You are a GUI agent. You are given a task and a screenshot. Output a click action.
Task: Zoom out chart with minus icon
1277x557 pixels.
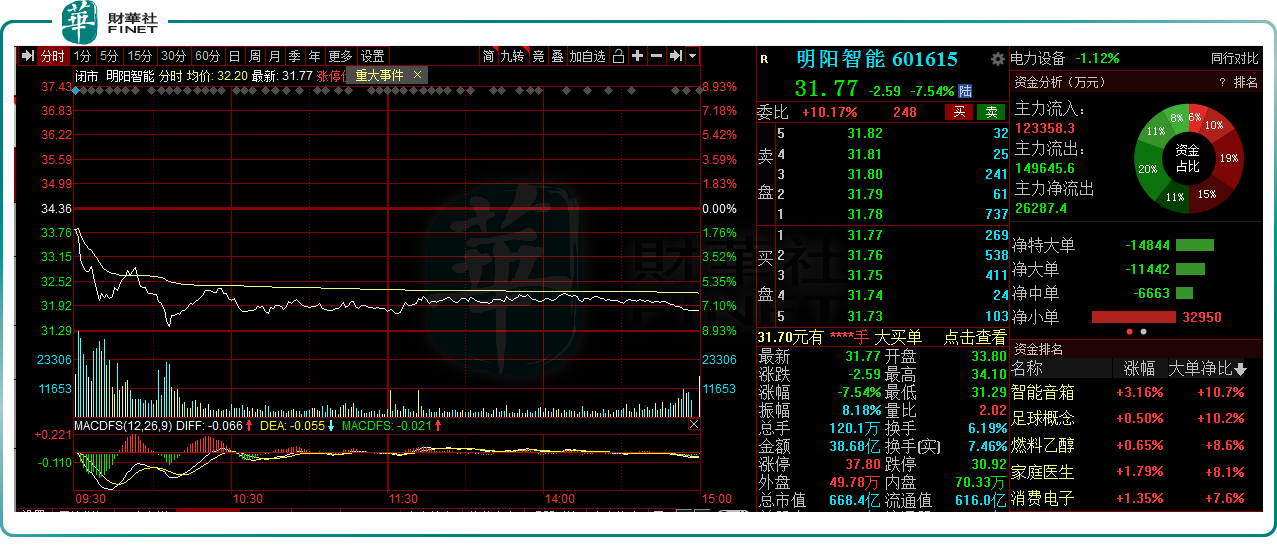[x=656, y=56]
